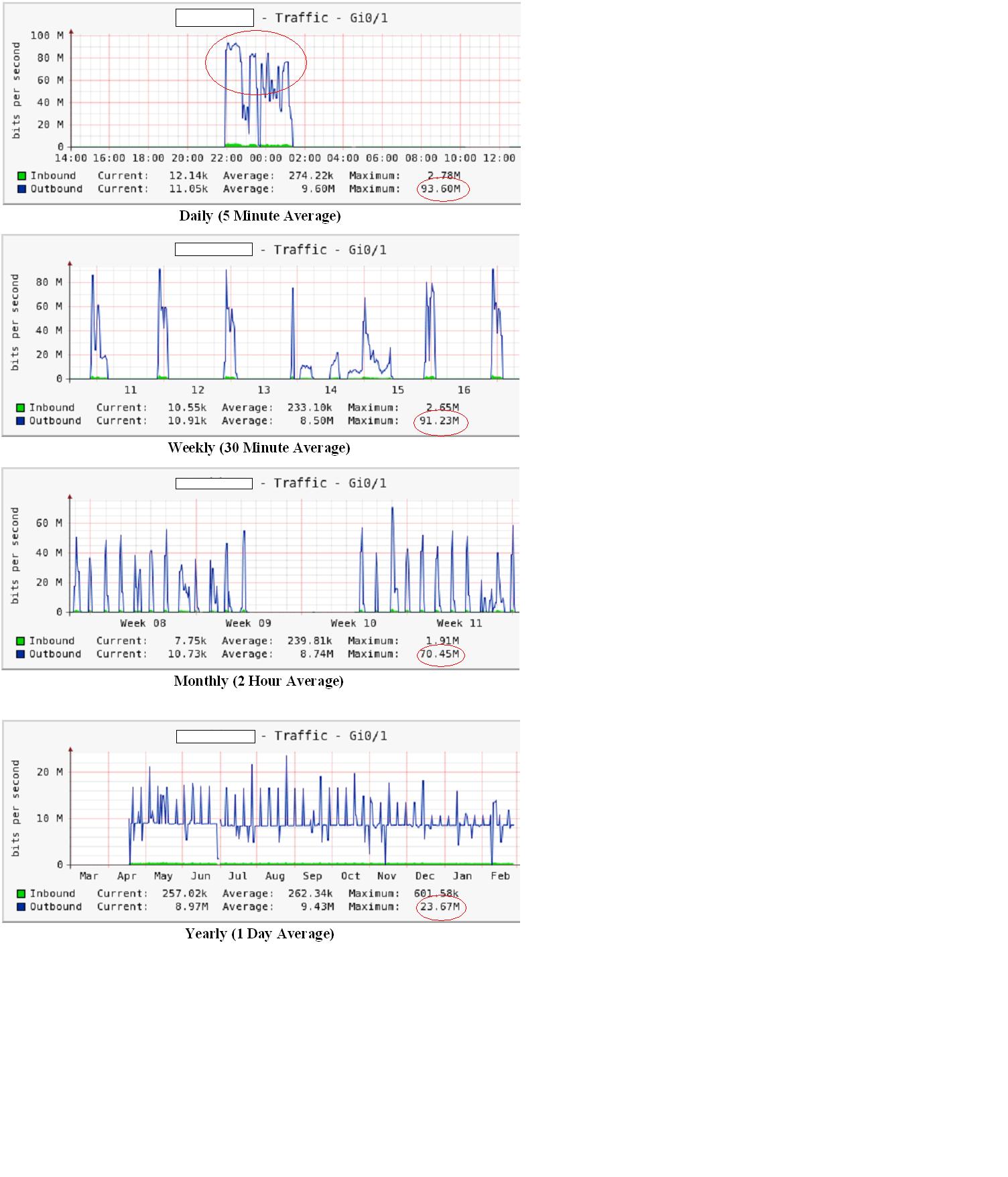
Task: Open the Daily traffic graph image
Action: (261, 103)
